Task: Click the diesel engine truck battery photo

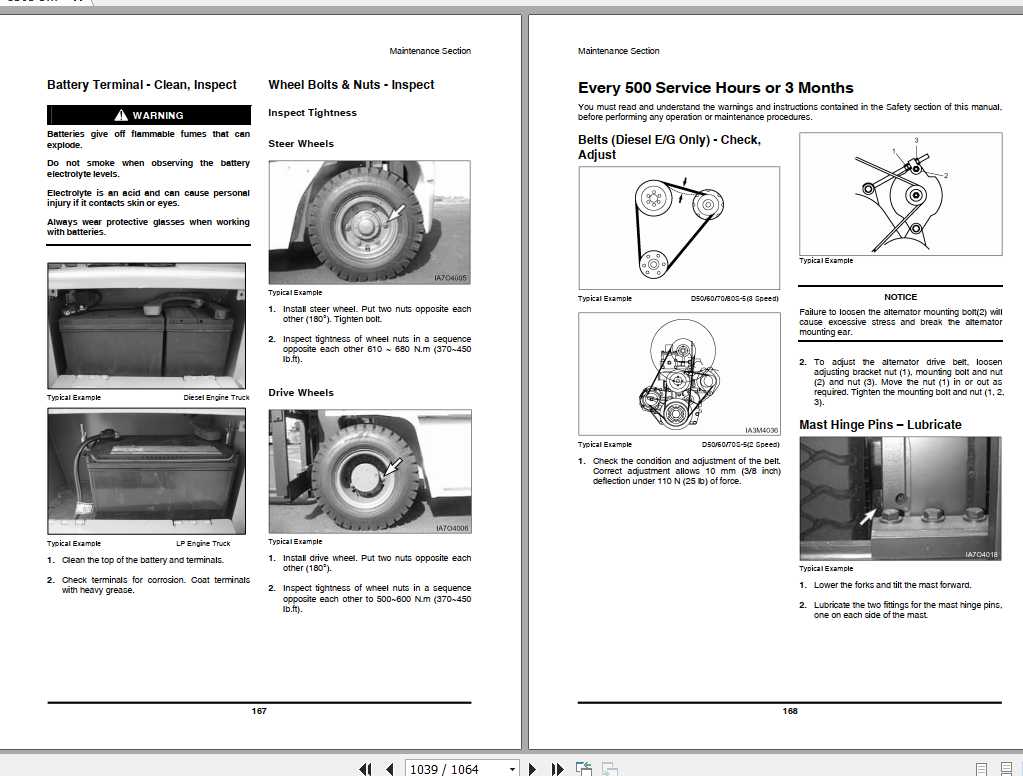Action: [146, 326]
